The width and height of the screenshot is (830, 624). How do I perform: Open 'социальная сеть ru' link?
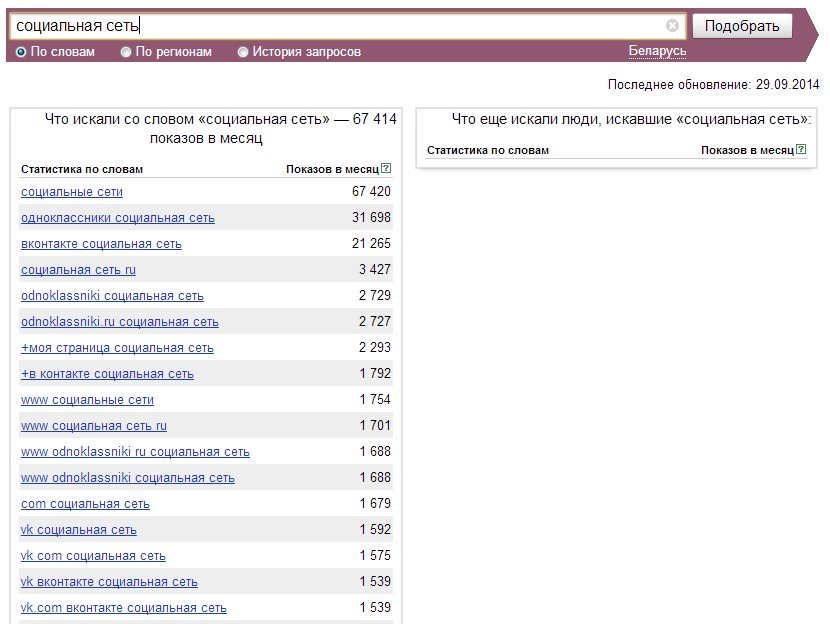[x=78, y=269]
